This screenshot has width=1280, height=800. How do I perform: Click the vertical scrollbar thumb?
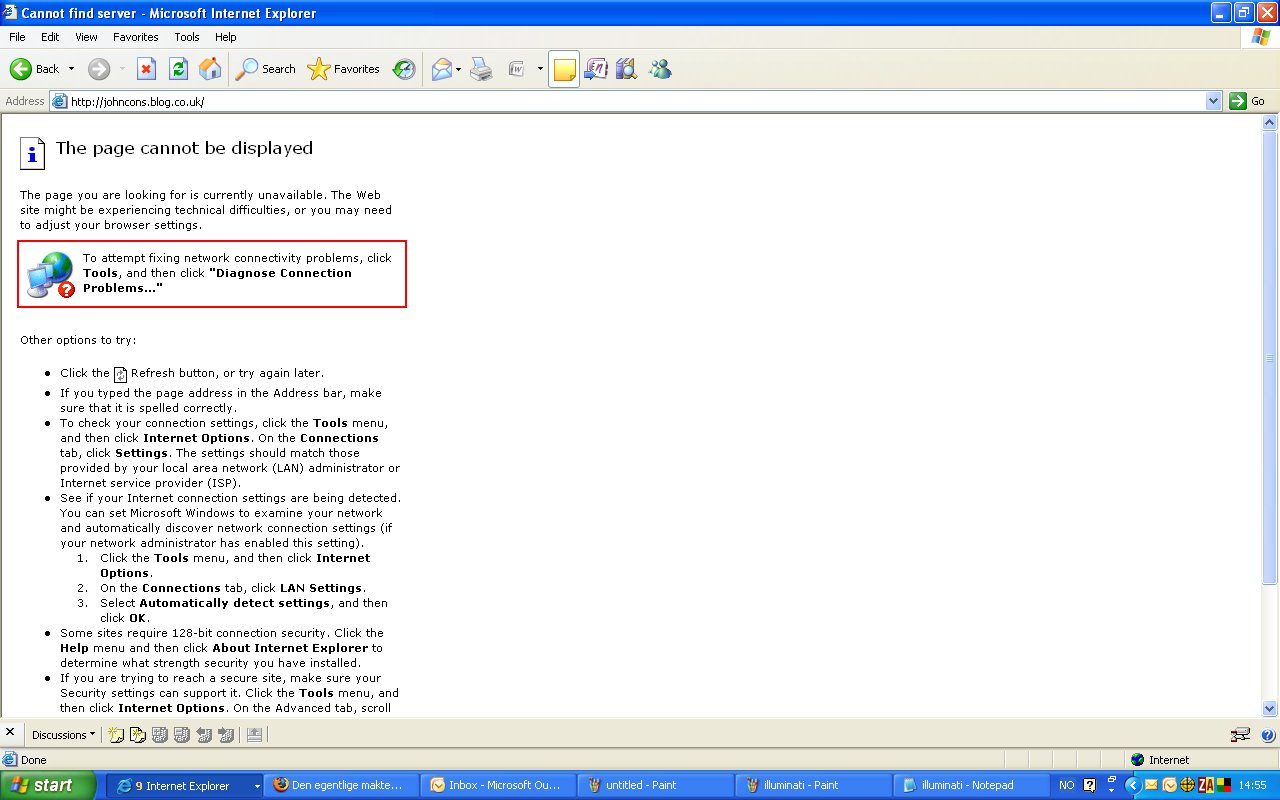[x=1270, y=358]
